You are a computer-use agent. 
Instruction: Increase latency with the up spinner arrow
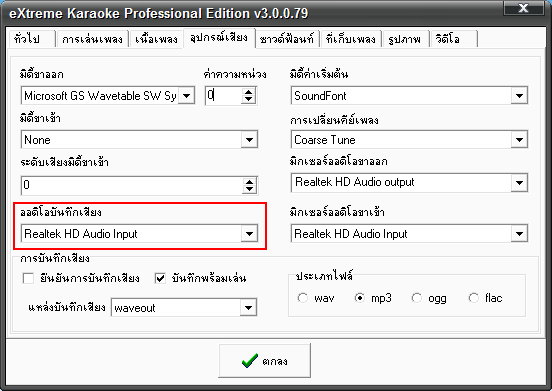249,92
